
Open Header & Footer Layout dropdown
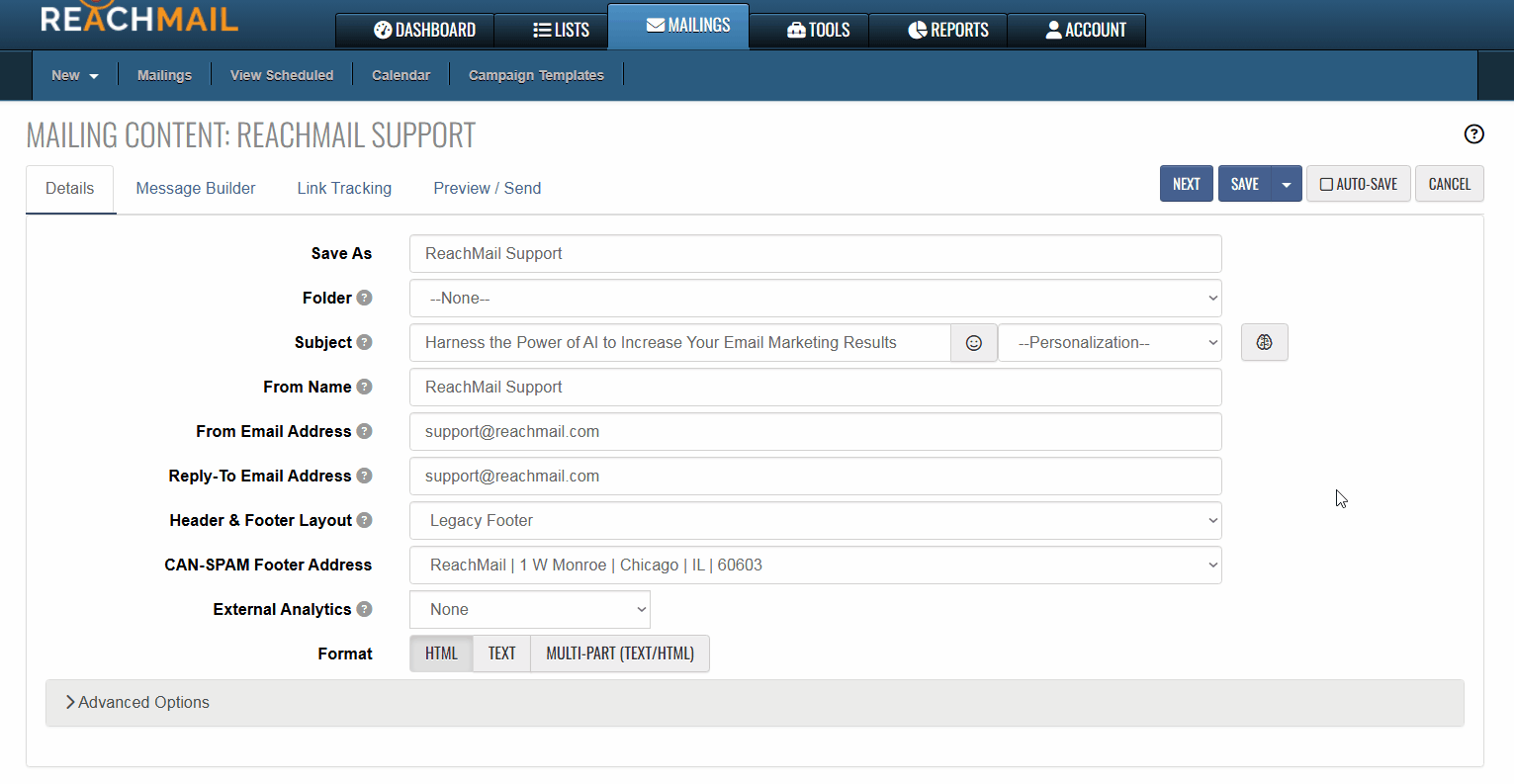(x=816, y=521)
